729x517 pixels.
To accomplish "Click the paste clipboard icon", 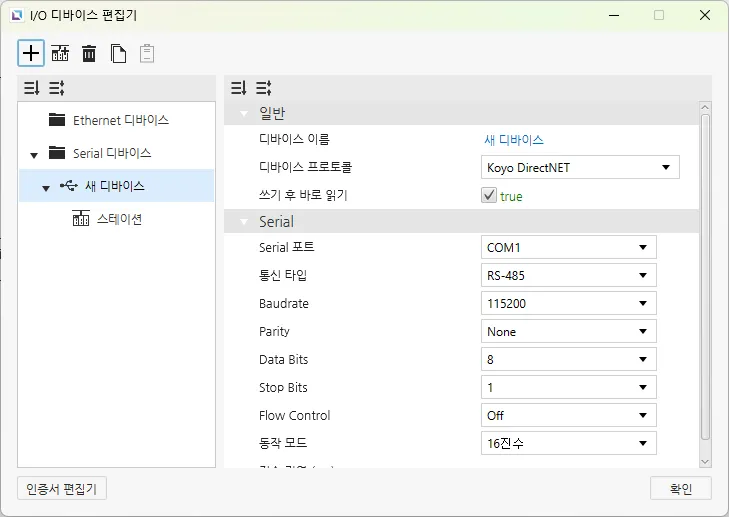I will pyautogui.click(x=147, y=53).
